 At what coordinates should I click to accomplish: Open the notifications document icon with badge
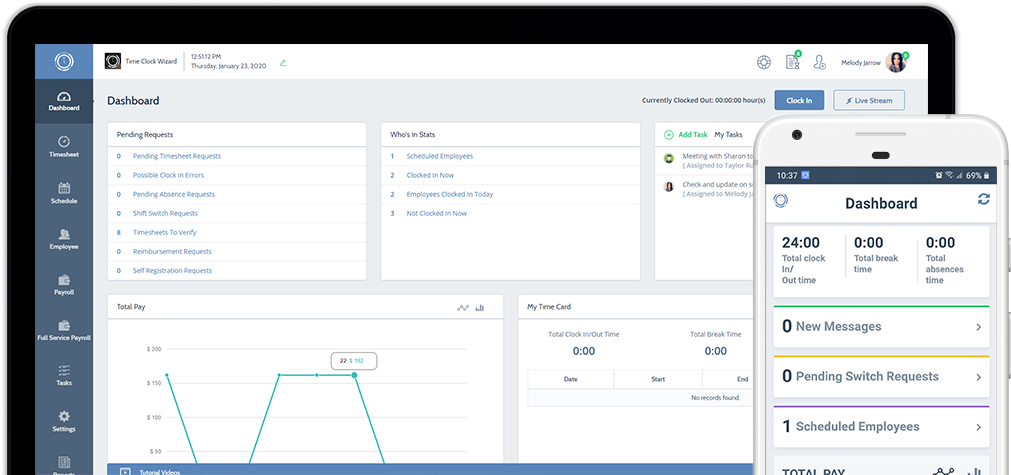click(792, 62)
